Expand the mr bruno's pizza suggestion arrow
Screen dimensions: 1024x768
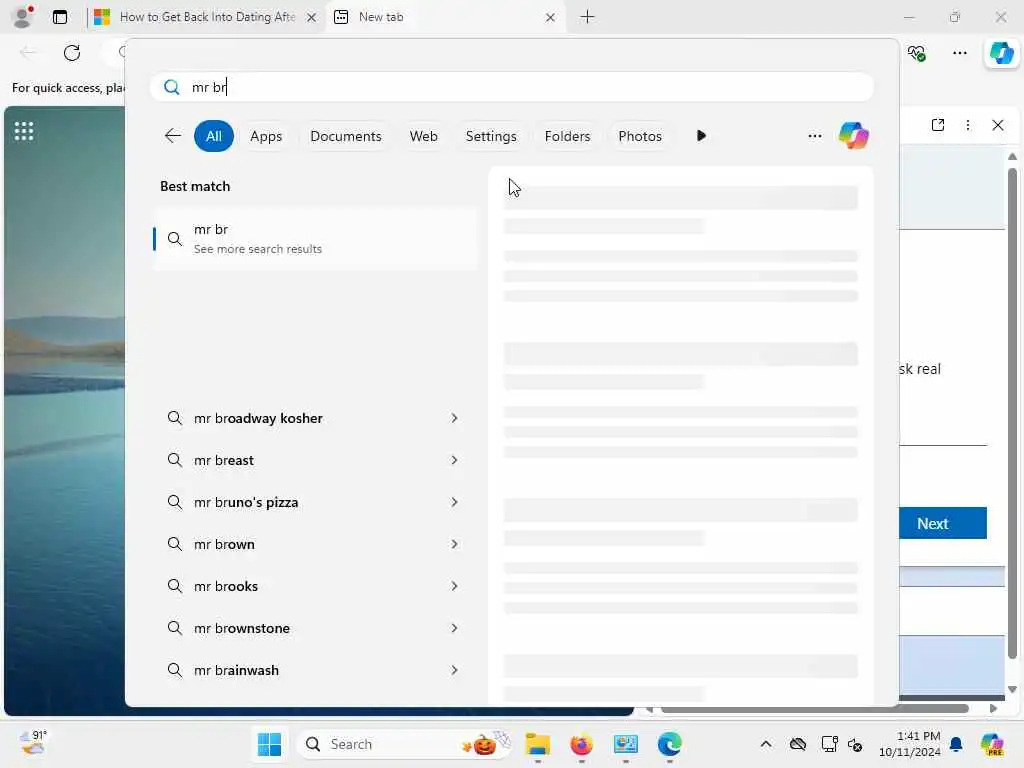tap(454, 502)
